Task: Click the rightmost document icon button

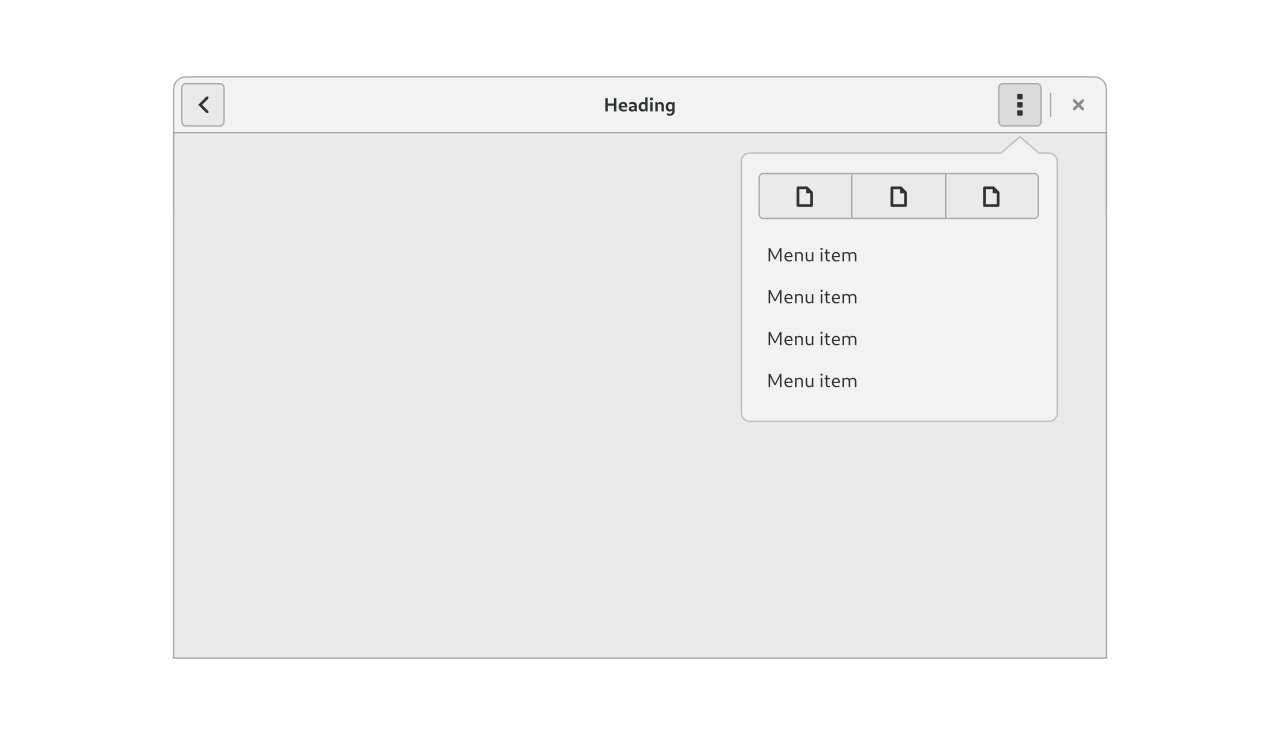Action: point(992,196)
